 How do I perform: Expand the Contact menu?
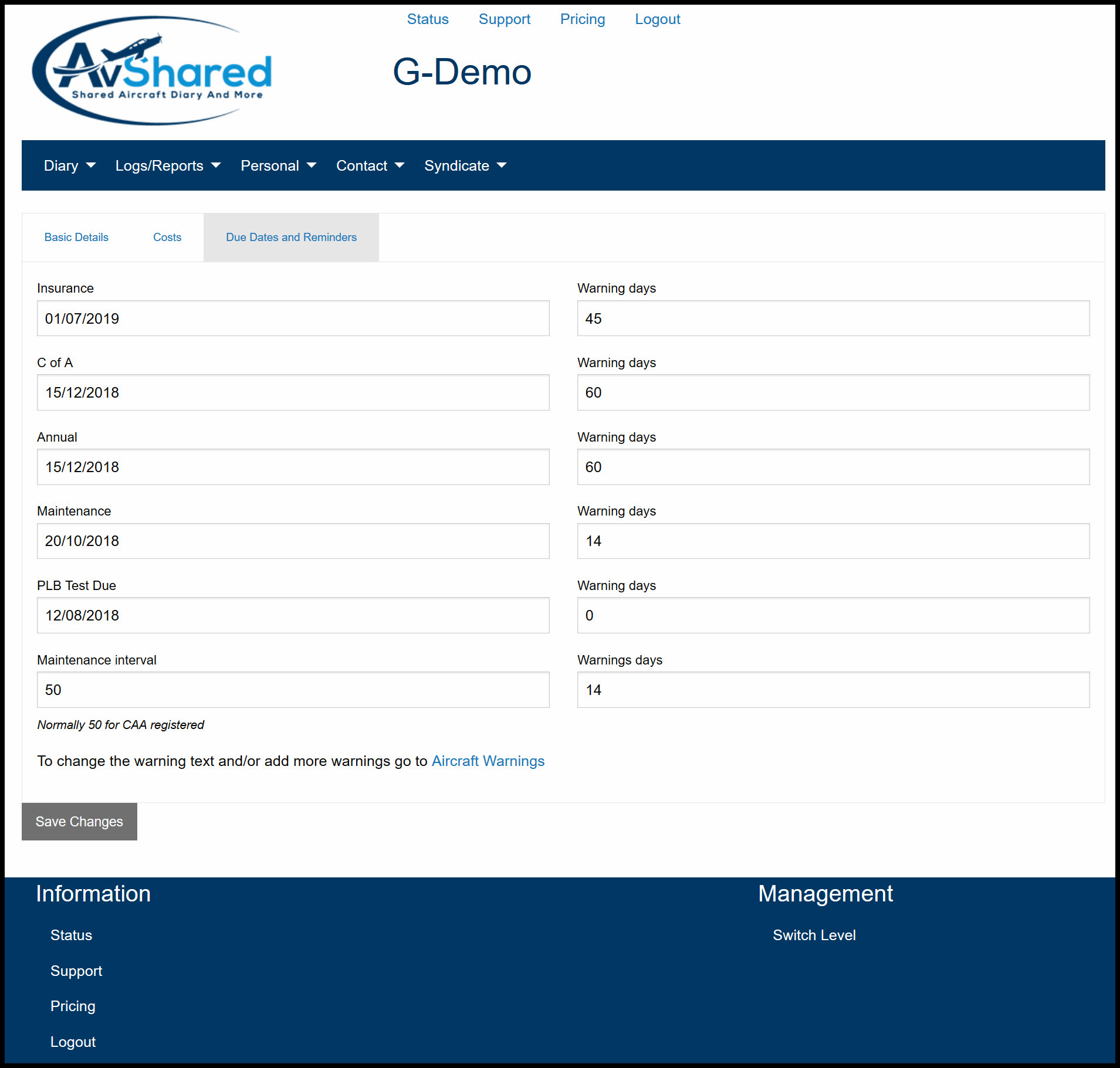pos(370,166)
